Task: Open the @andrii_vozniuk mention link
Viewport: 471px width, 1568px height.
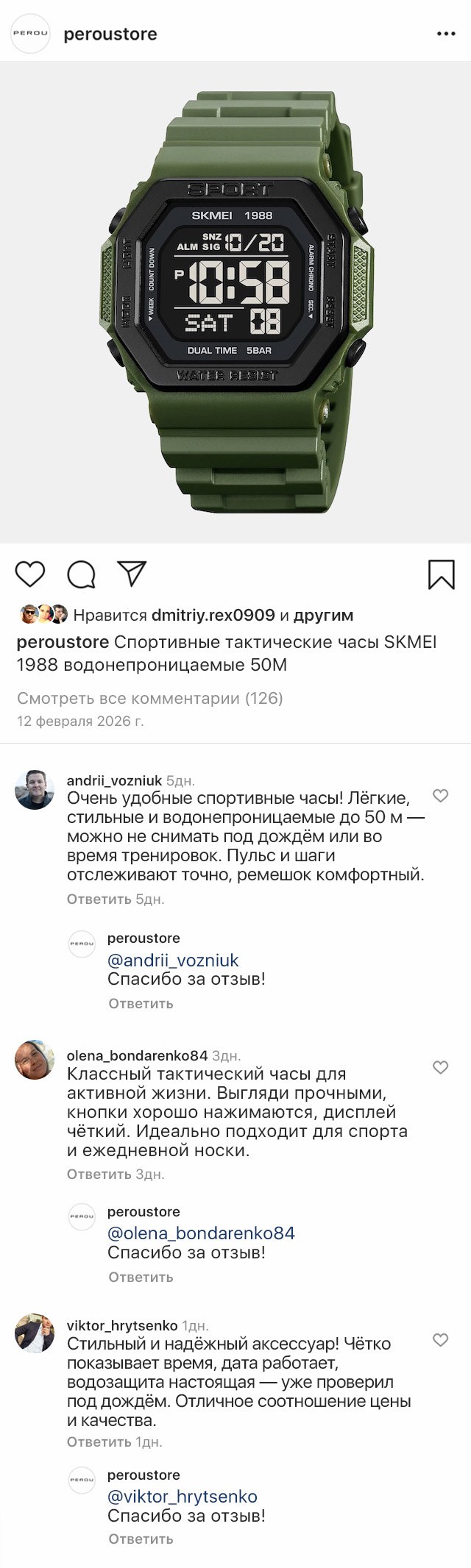Action: pos(173,960)
